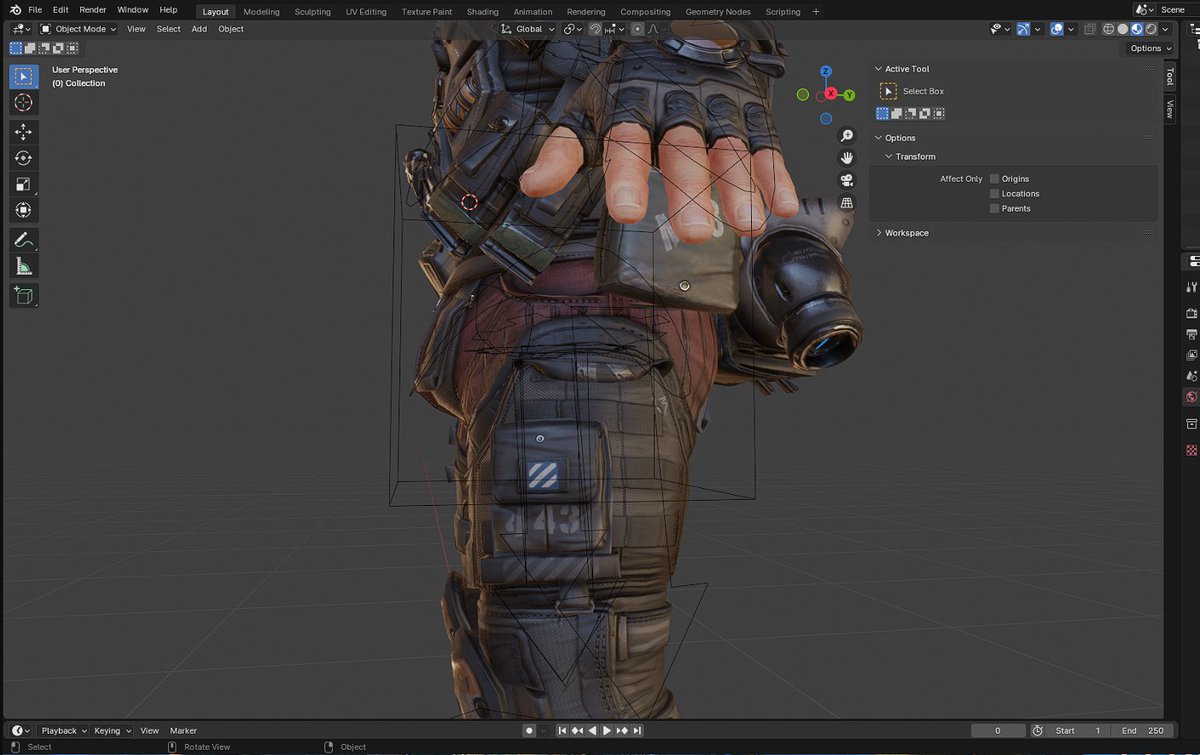Open the Render menu

tap(93, 10)
